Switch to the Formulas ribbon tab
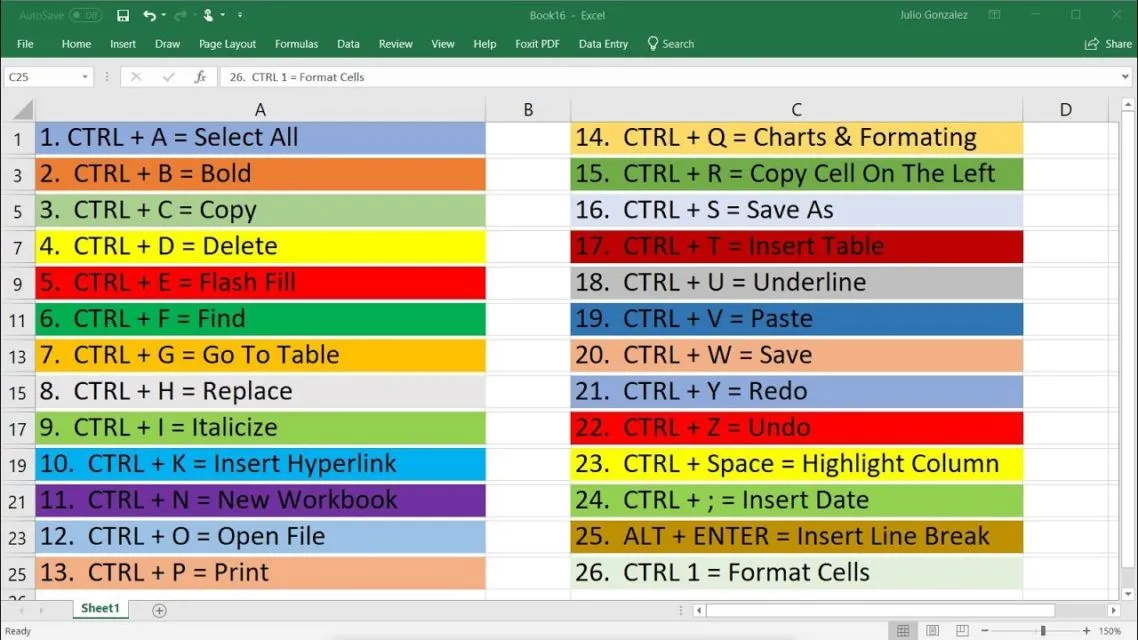Screen dimensions: 1138x640 pyautogui.click(x=296, y=44)
